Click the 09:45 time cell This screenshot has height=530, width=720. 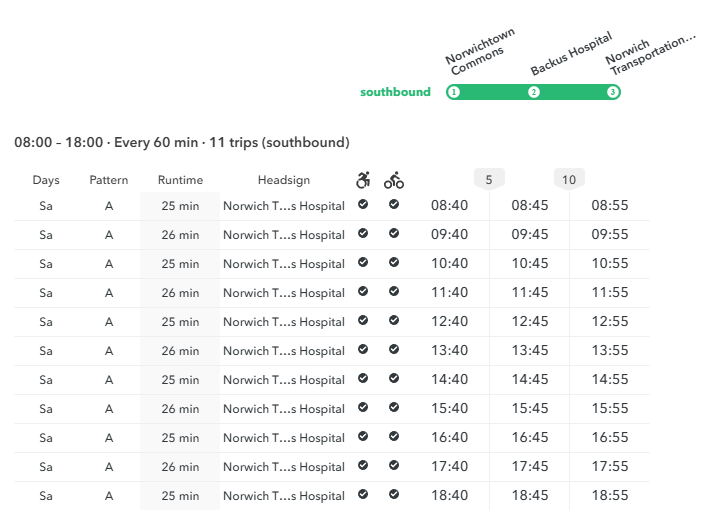(530, 234)
